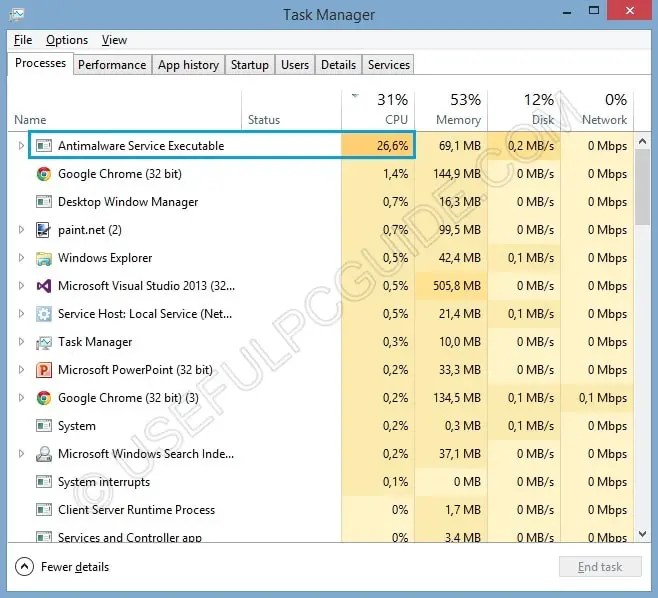Click the scrollbar down arrow
Image resolution: width=658 pixels, height=598 pixels.
pyautogui.click(x=642, y=534)
